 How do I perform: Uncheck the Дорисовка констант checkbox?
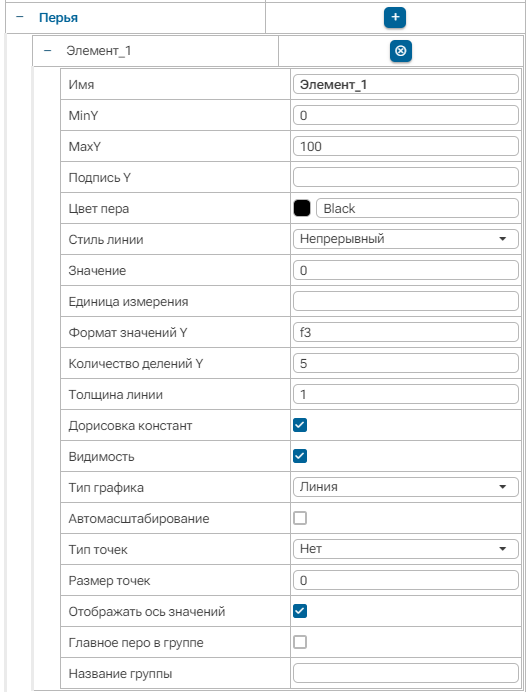pyautogui.click(x=300, y=425)
